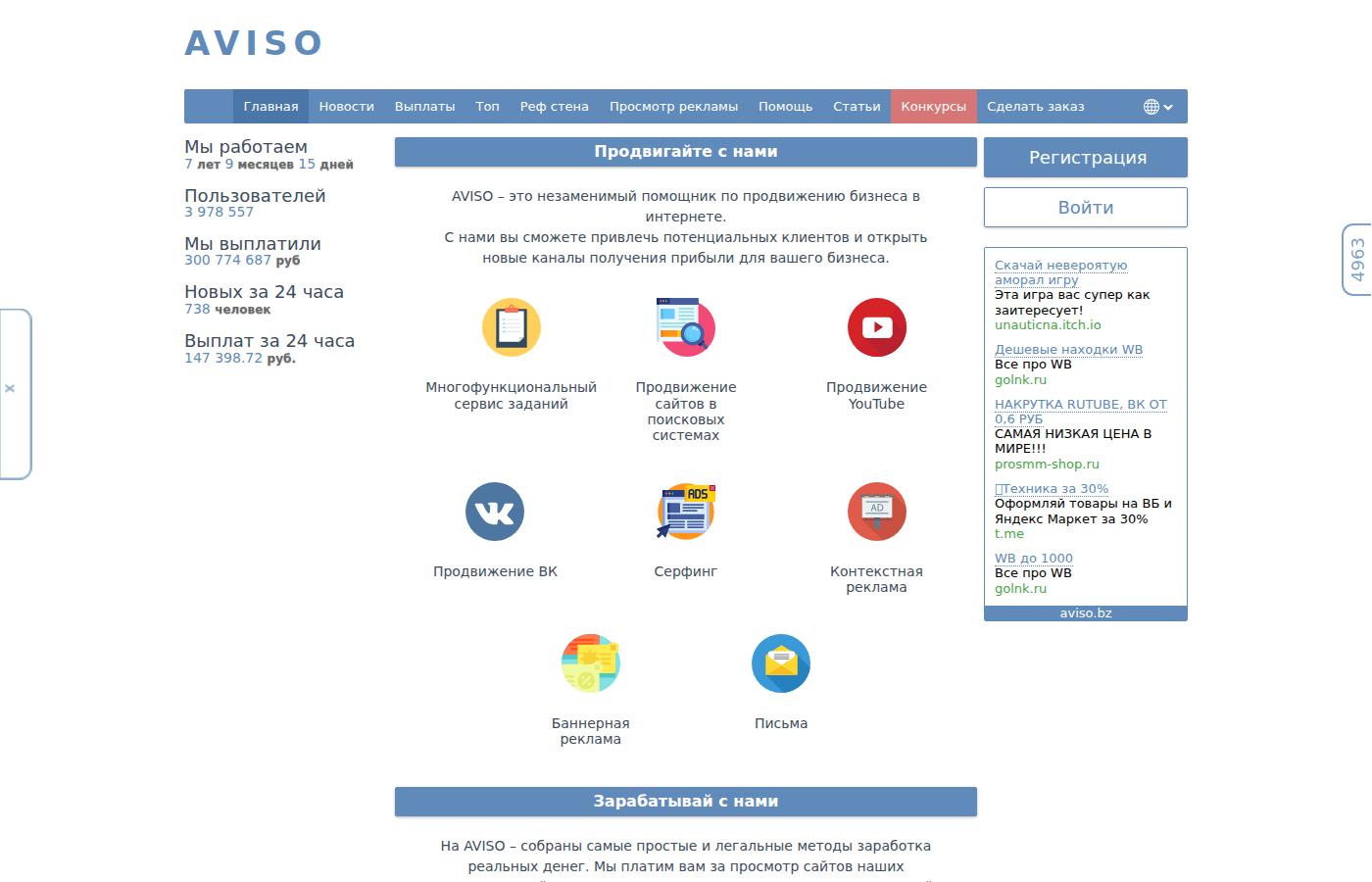The width and height of the screenshot is (1372, 882).
Task: Follow the prosmm-shop.ru ad link
Action: (x=1047, y=464)
